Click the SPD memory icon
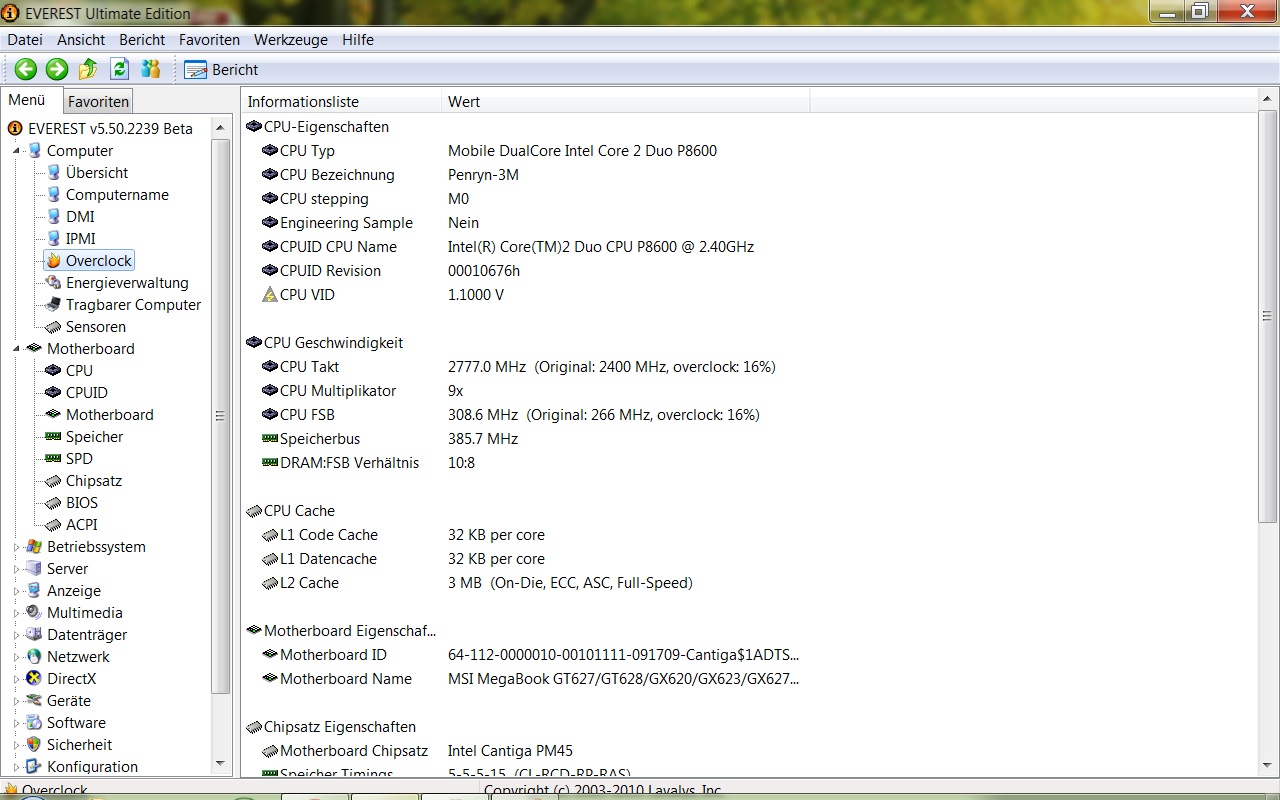1280x800 pixels. [53, 459]
